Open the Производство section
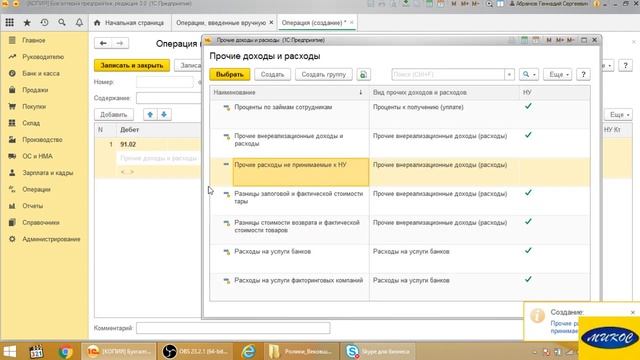Viewport: 640px width, 360px height. [42, 140]
